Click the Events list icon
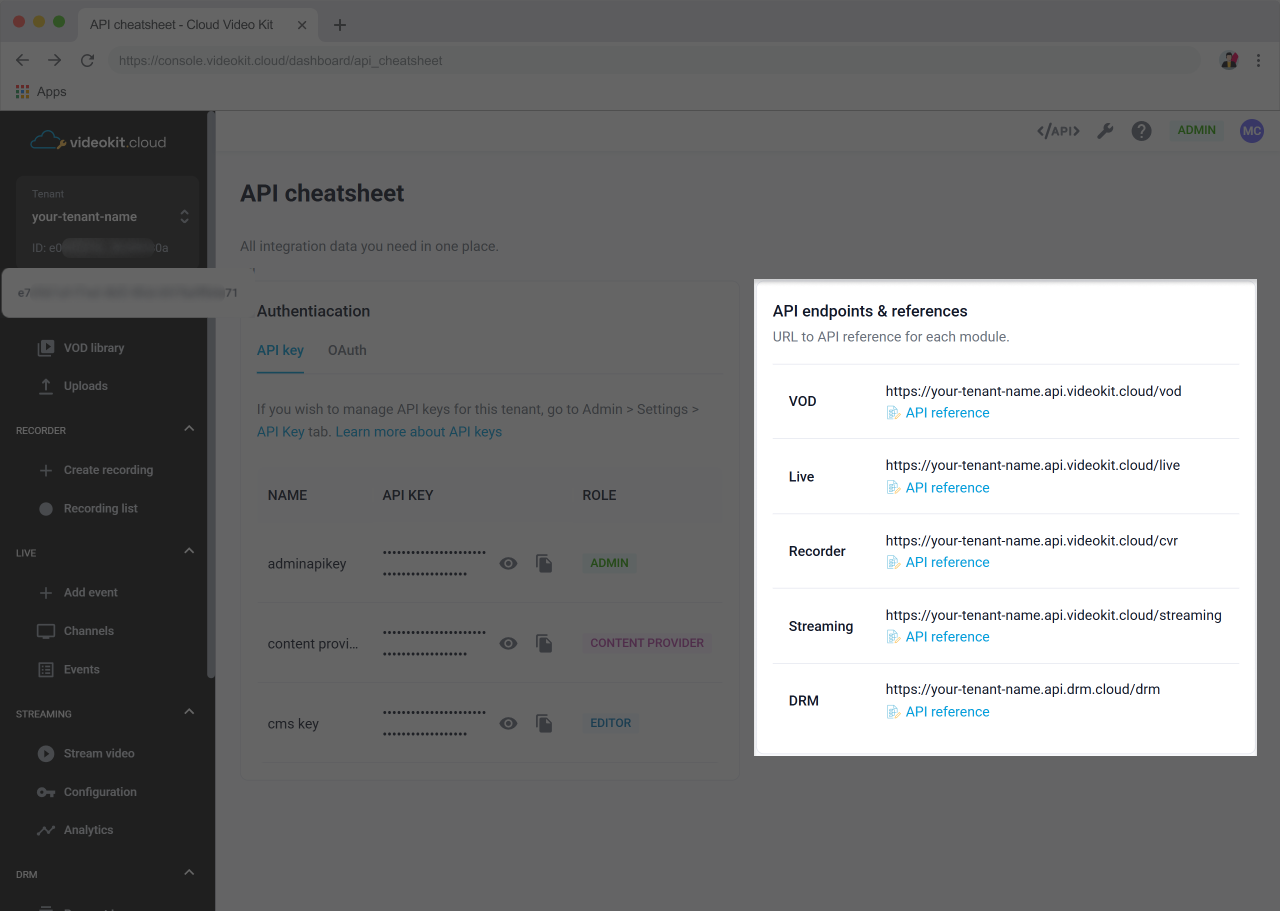The width and height of the screenshot is (1280, 911). (x=45, y=670)
